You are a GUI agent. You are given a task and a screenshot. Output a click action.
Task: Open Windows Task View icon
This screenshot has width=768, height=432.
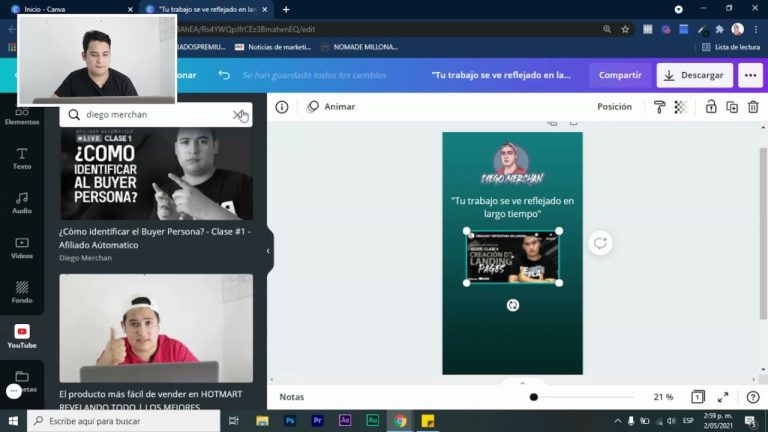[234, 421]
